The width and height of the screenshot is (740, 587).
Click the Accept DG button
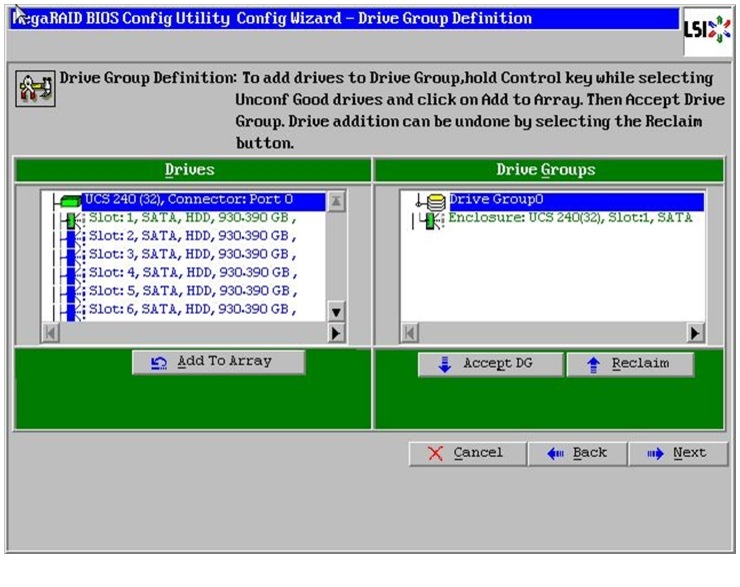click(x=490, y=364)
